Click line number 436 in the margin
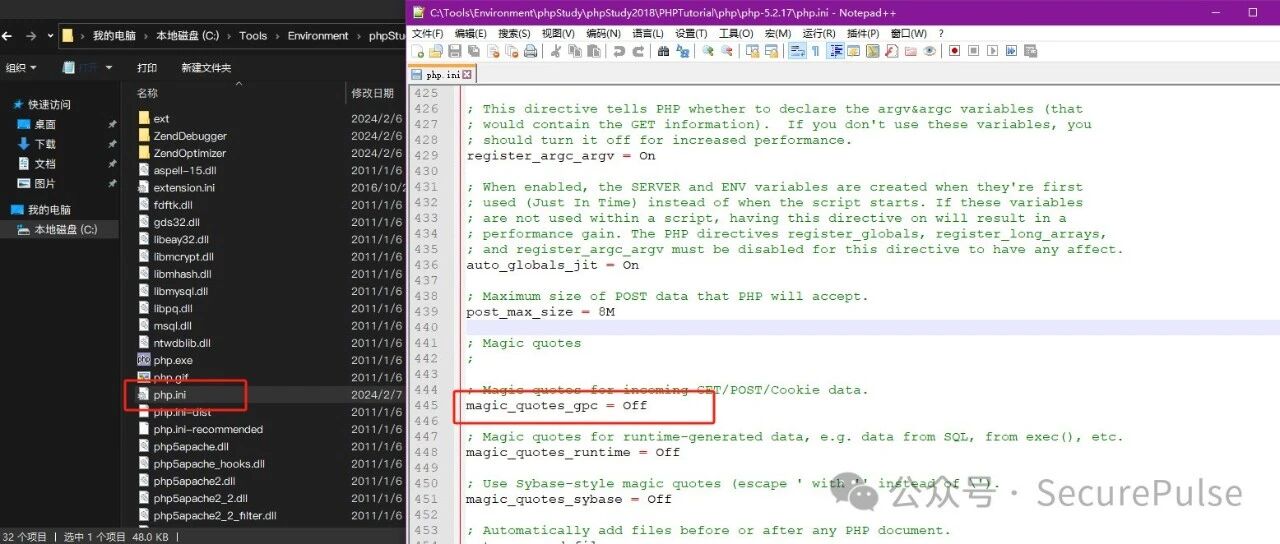 pyautogui.click(x=426, y=265)
